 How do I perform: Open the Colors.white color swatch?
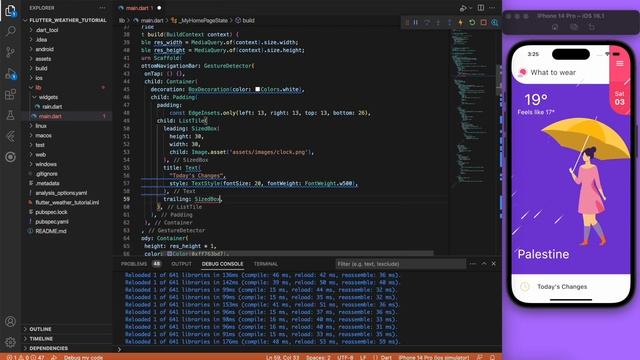coord(258,89)
